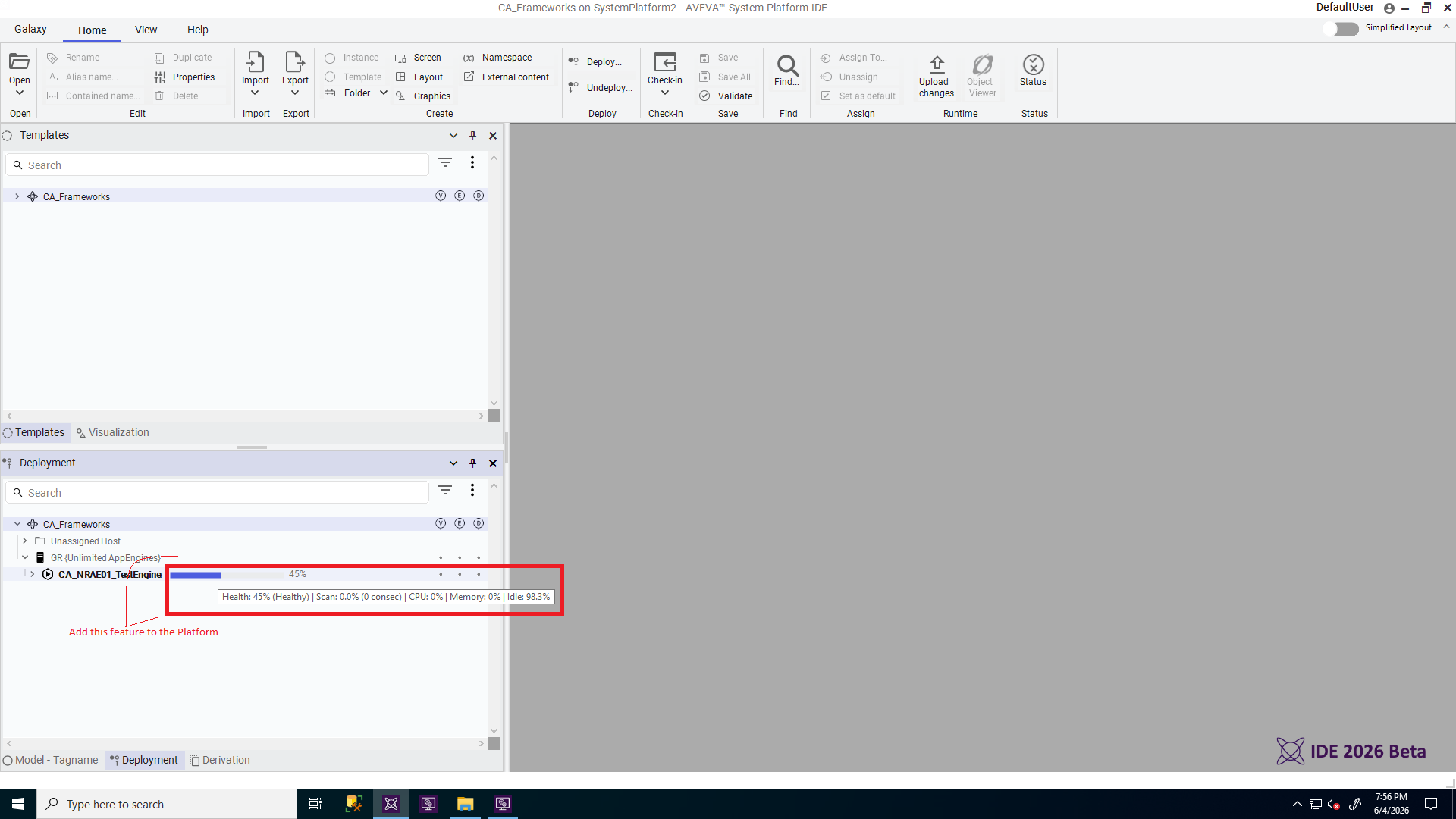Create a new Layout

(x=419, y=77)
